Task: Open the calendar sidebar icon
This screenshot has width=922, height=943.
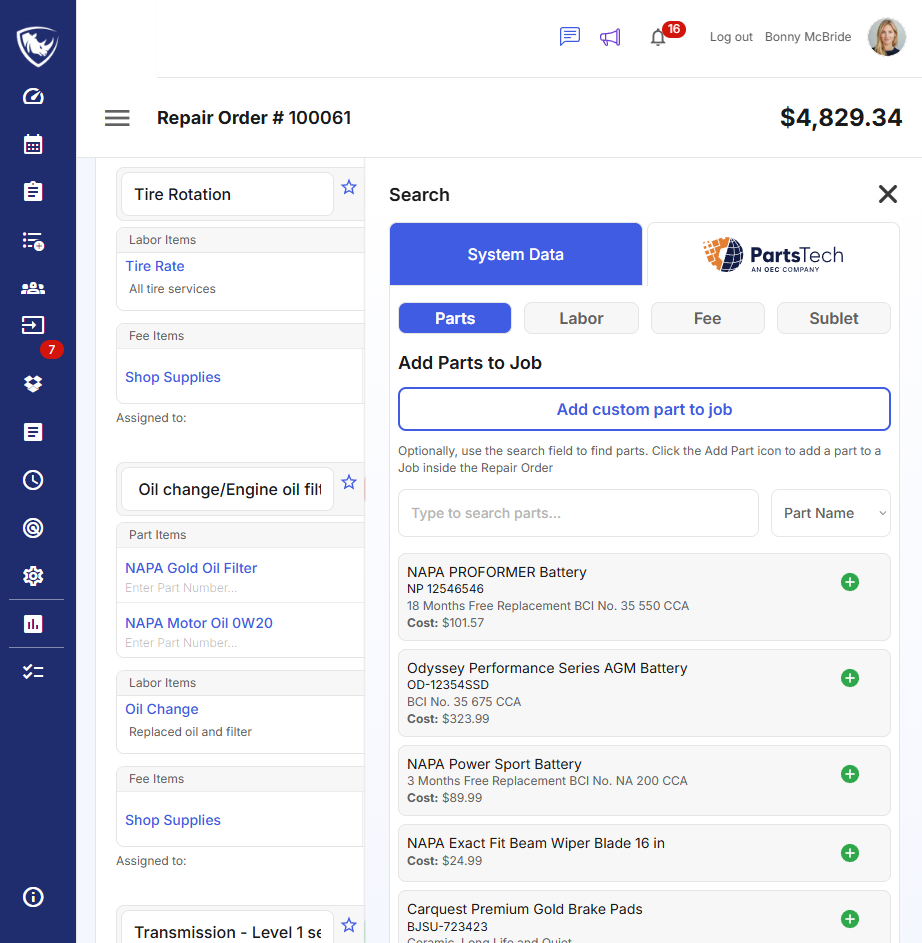Action: coord(33,144)
